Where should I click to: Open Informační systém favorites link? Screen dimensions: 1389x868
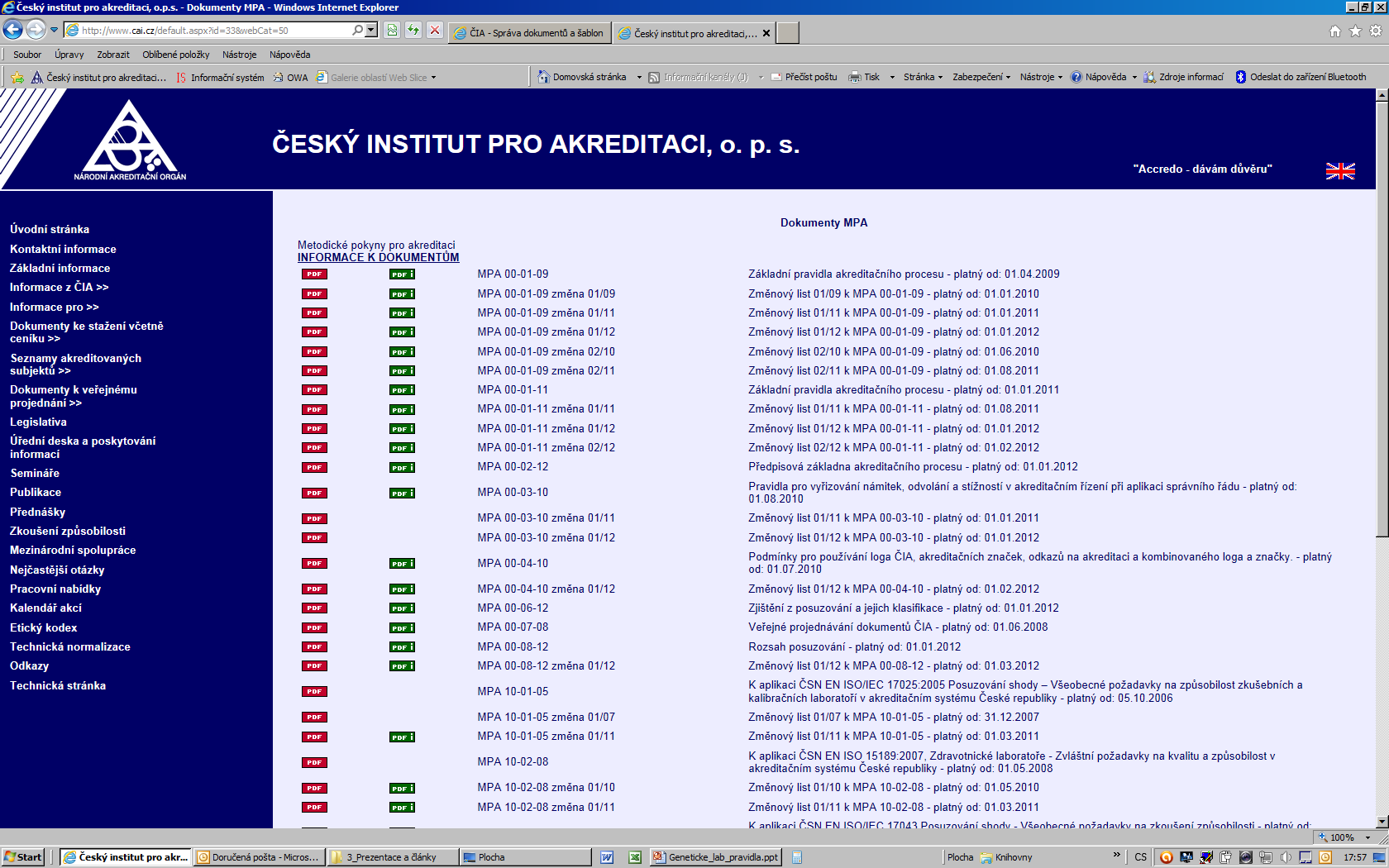pyautogui.click(x=220, y=78)
